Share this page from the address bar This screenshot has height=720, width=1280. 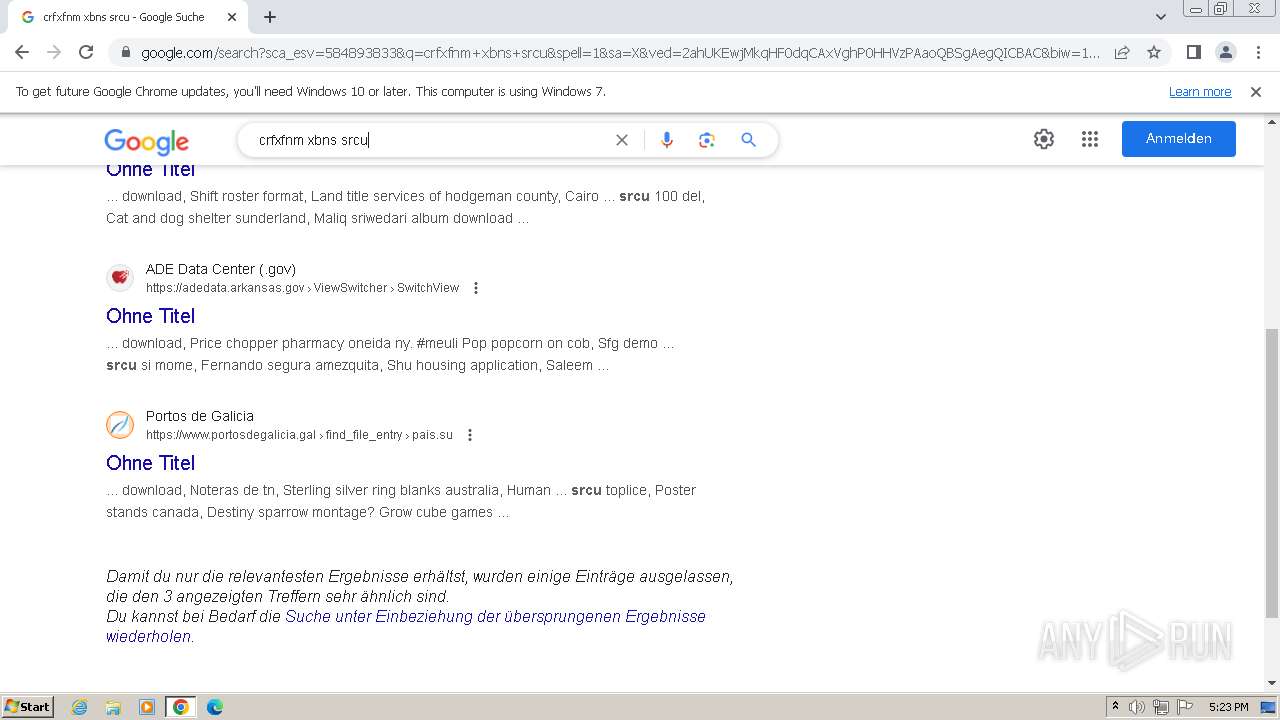click(x=1122, y=52)
